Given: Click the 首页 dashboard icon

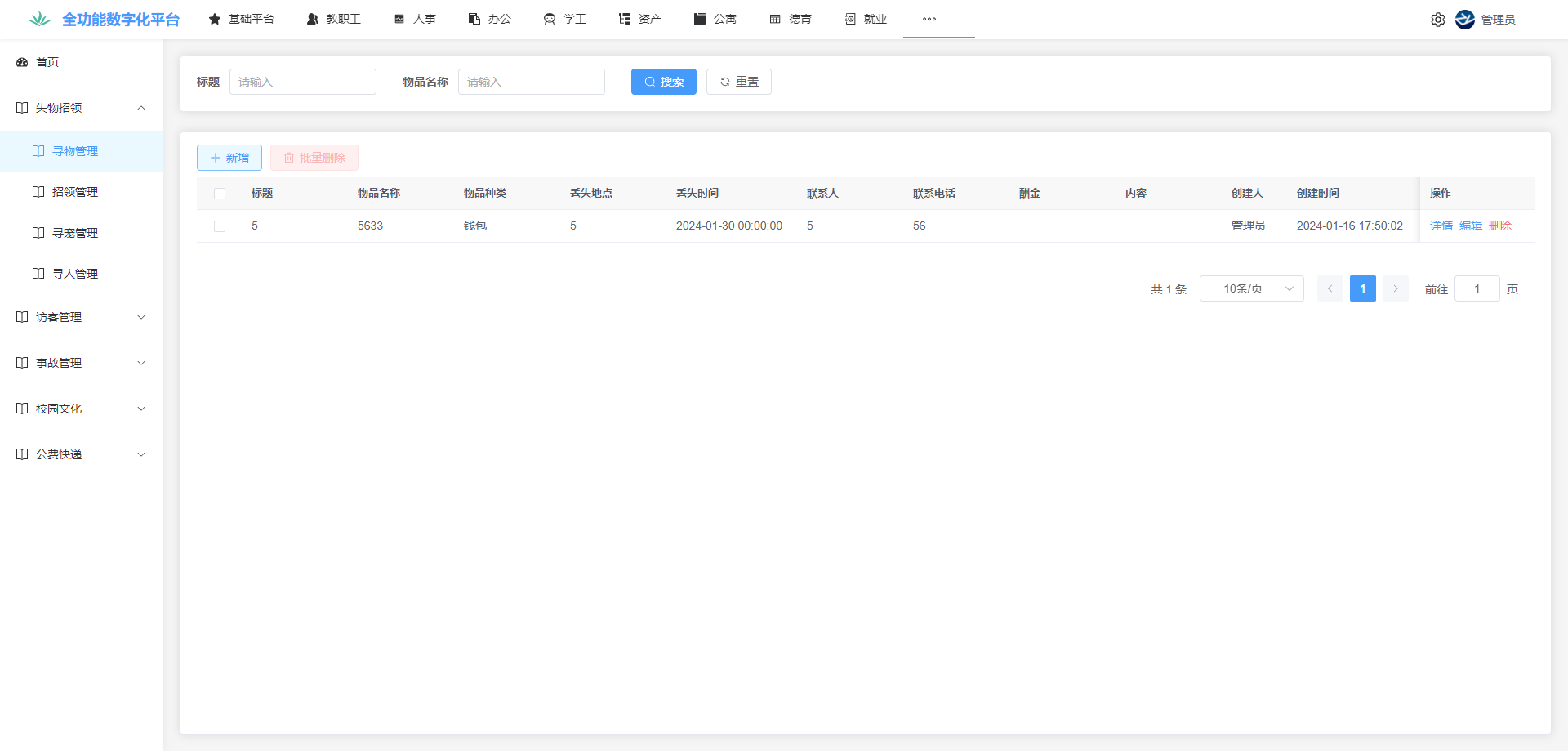Looking at the screenshot, I should [x=22, y=62].
